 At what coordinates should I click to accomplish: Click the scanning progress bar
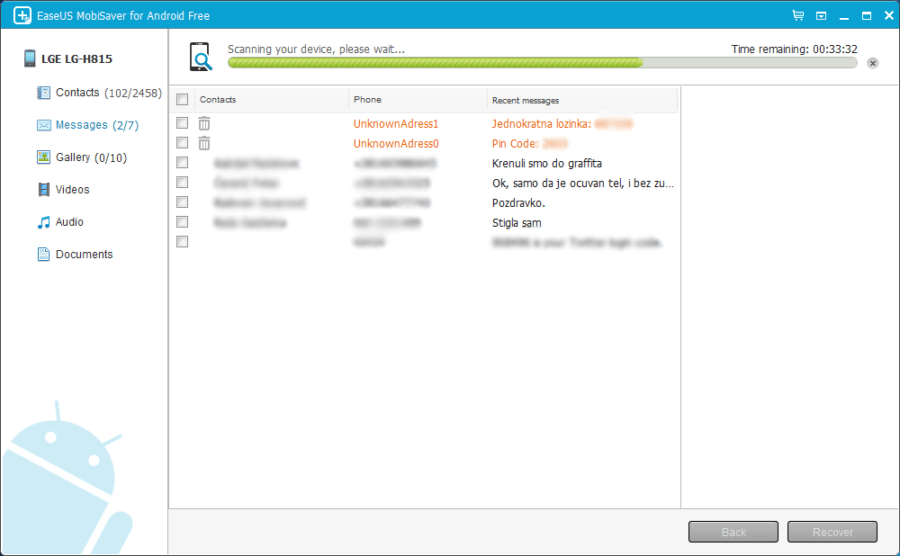click(542, 63)
